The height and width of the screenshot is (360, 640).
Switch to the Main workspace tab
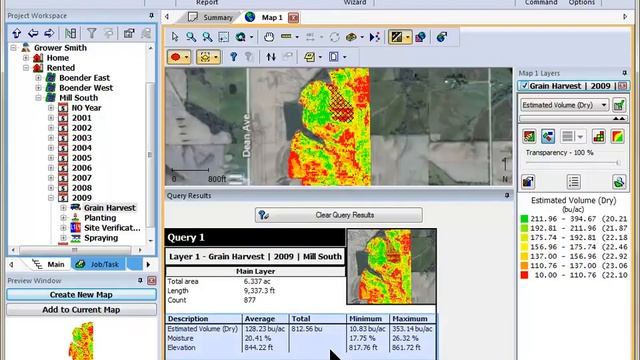[49, 264]
